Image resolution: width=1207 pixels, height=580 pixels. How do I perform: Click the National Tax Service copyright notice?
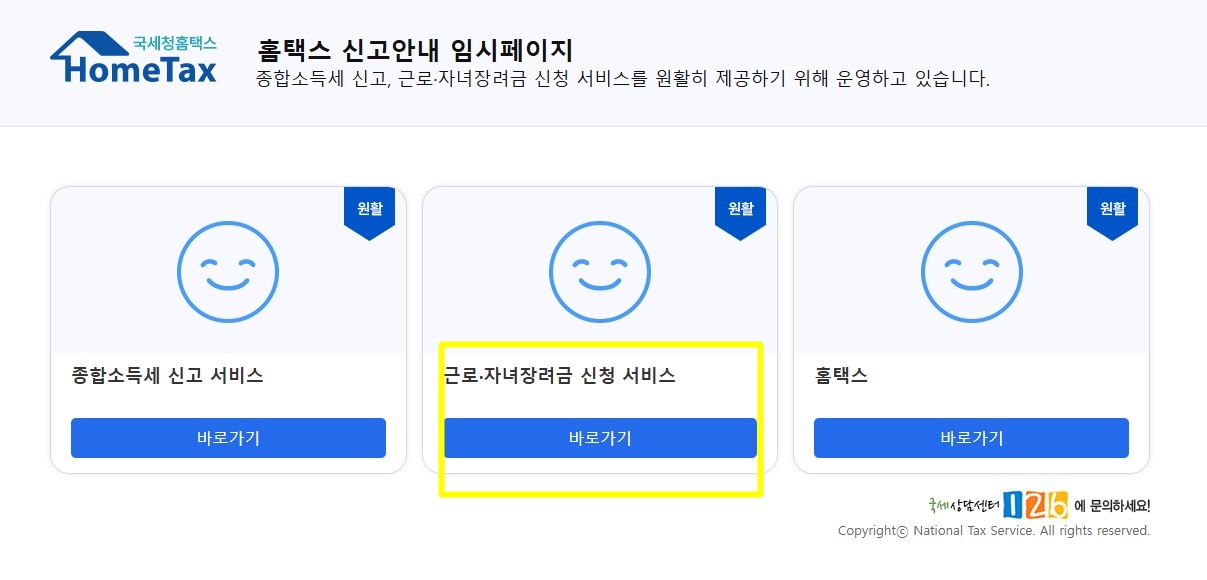click(994, 531)
